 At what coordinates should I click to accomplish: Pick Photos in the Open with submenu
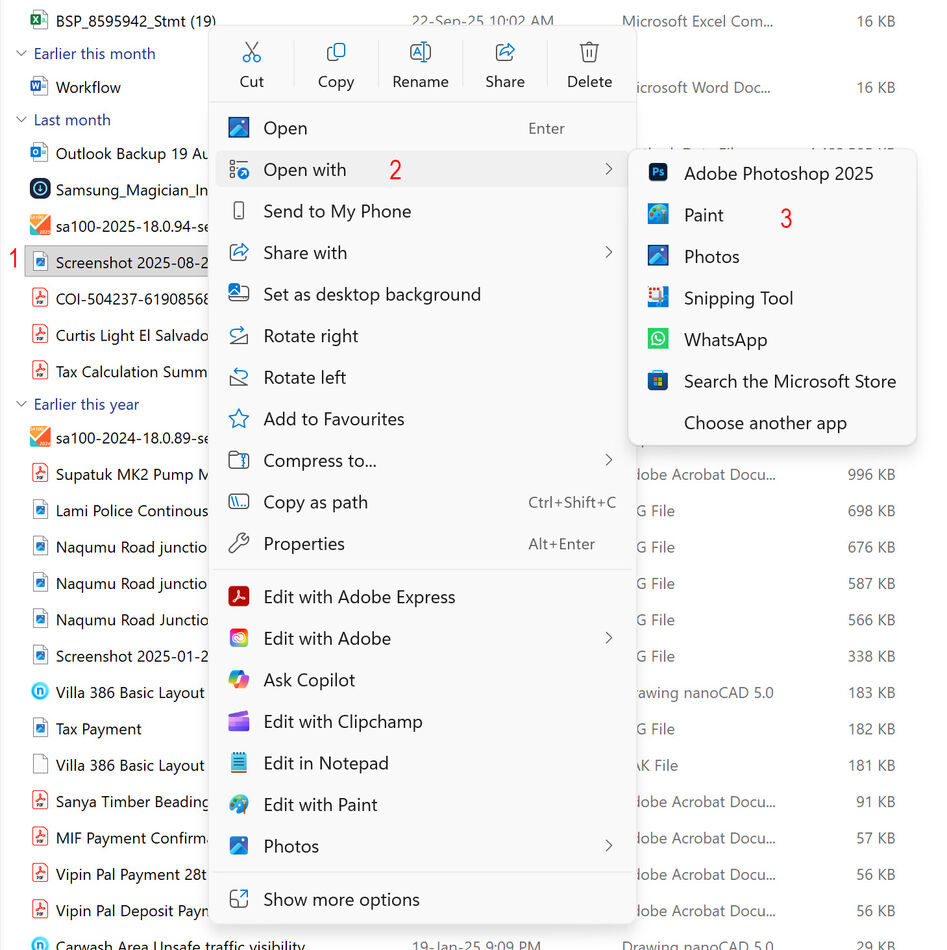pos(772,256)
